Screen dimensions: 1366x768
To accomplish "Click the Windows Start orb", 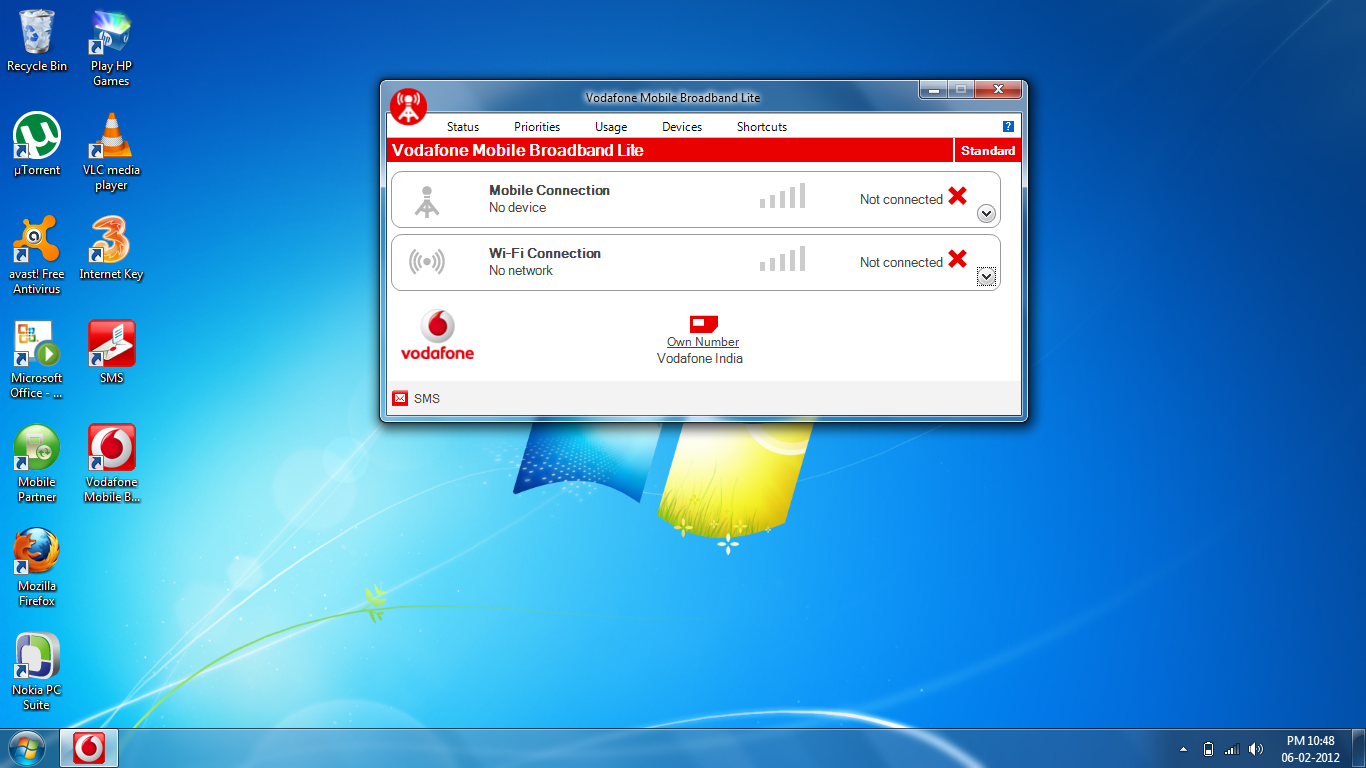I will coord(27,748).
